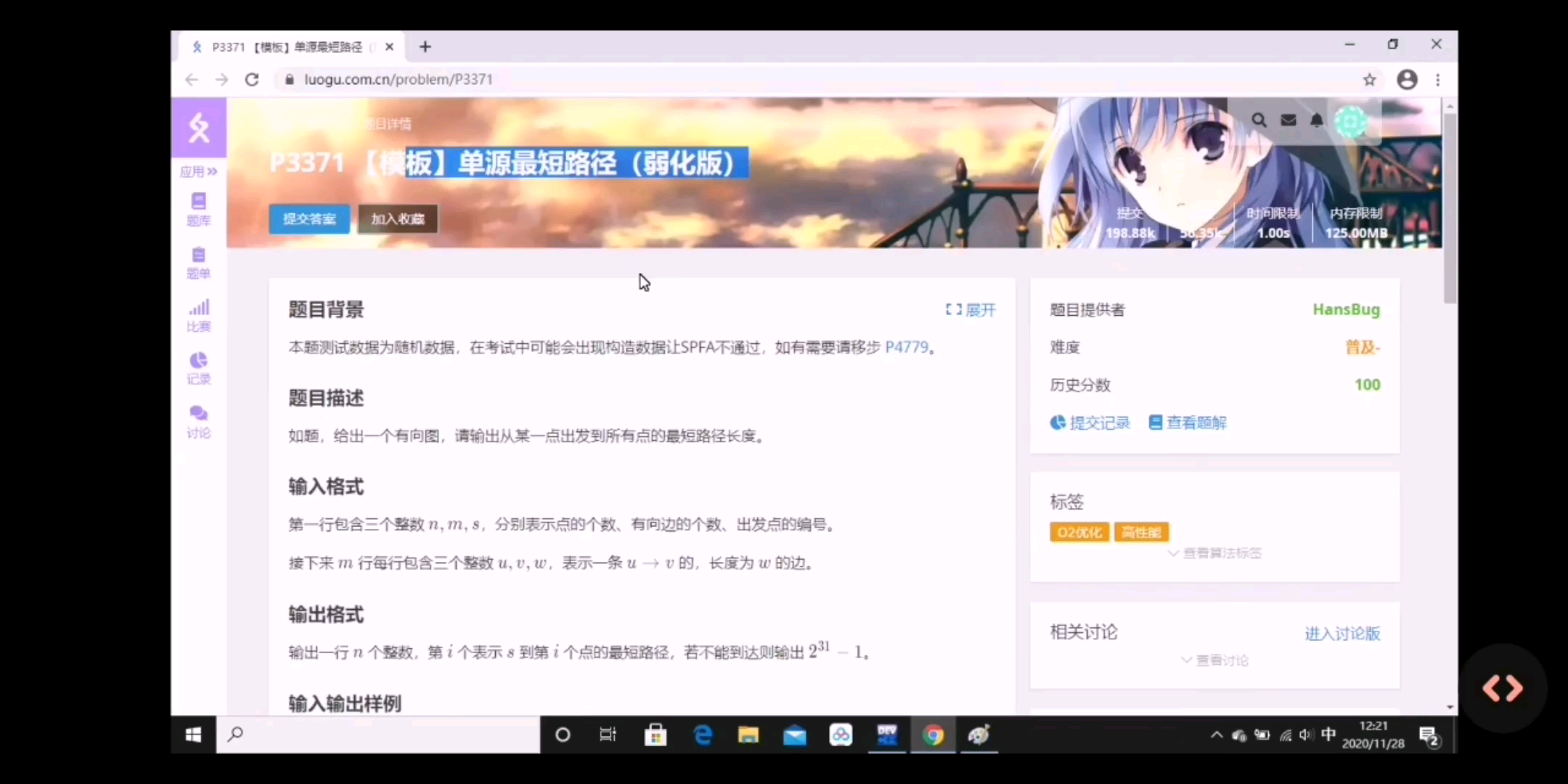Open the 题单 section in sidebar

197,263
